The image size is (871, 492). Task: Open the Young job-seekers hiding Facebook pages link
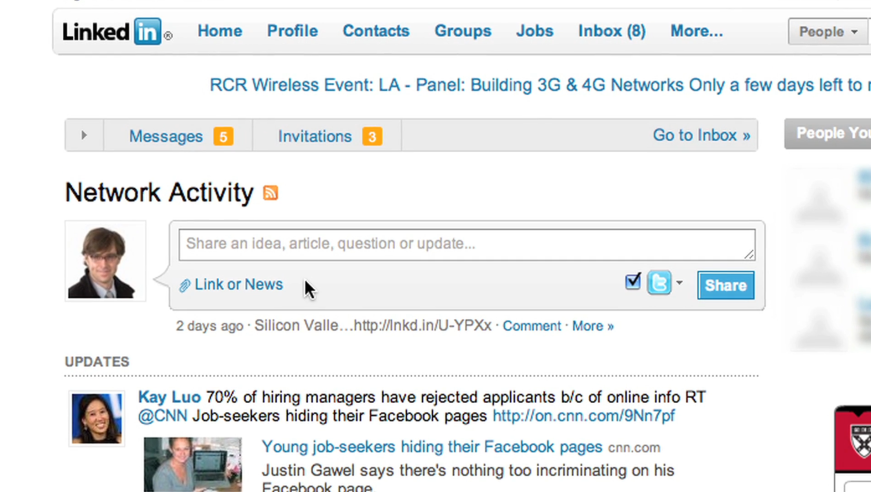point(432,447)
